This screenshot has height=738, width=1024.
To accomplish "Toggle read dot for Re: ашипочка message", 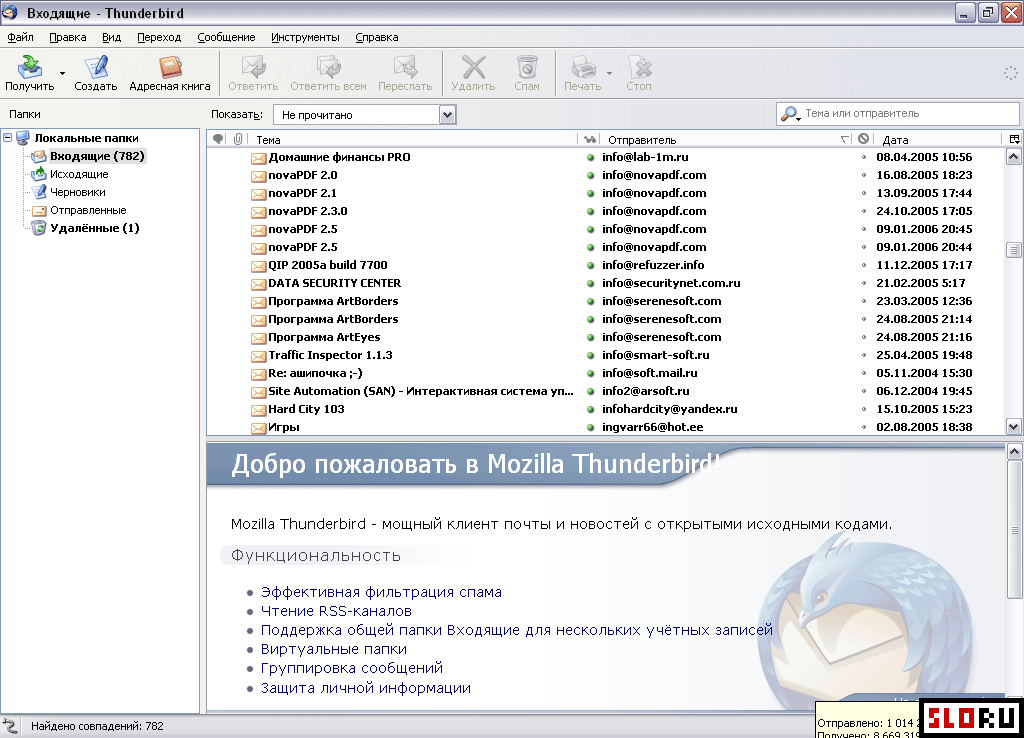I will coord(590,374).
